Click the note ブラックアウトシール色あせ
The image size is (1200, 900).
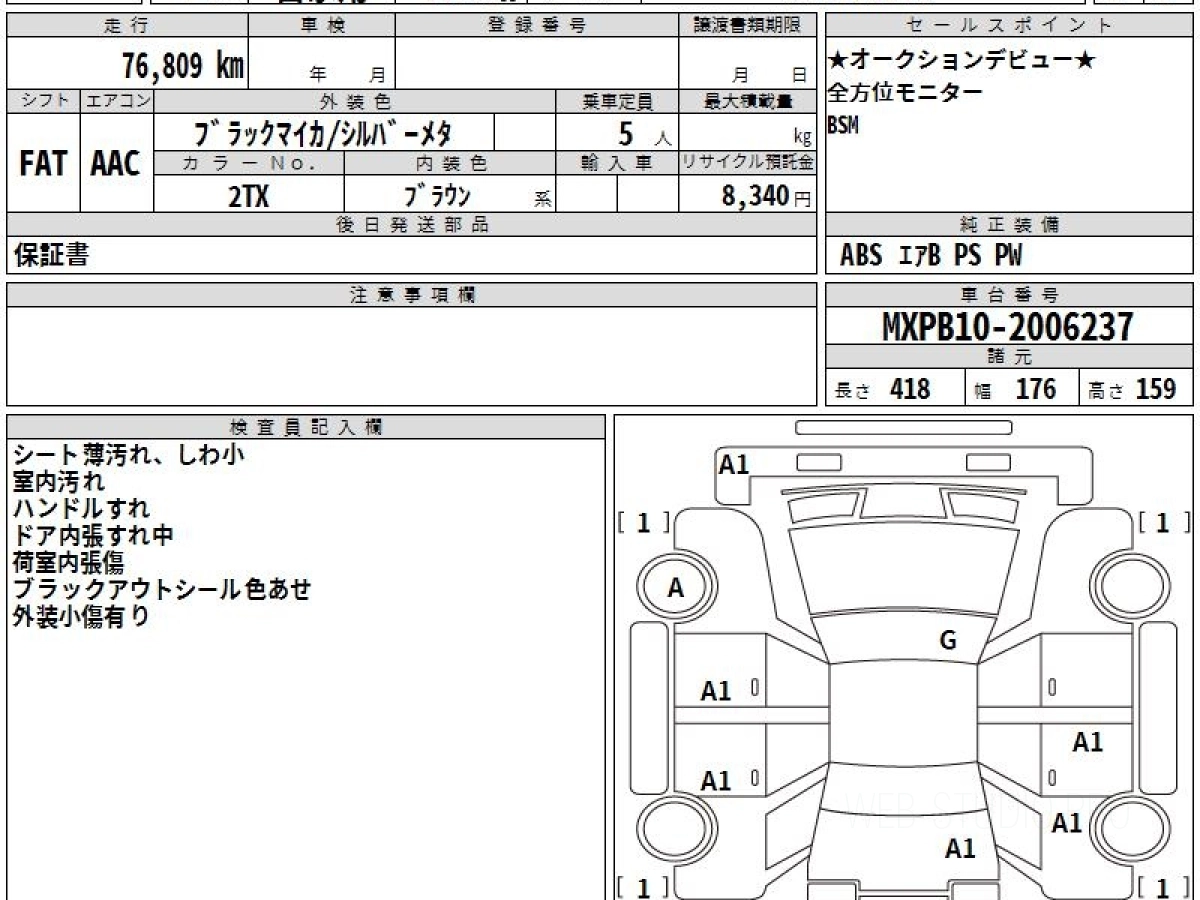pos(162,589)
